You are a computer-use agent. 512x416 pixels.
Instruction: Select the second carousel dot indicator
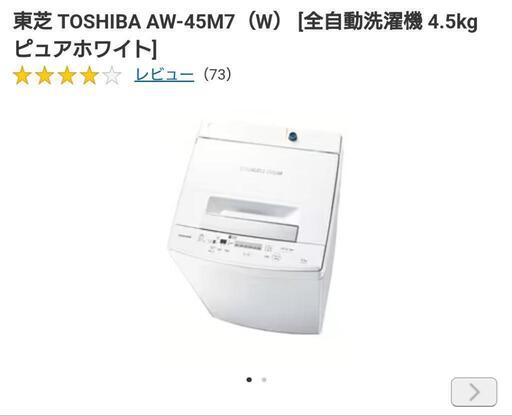click(264, 380)
